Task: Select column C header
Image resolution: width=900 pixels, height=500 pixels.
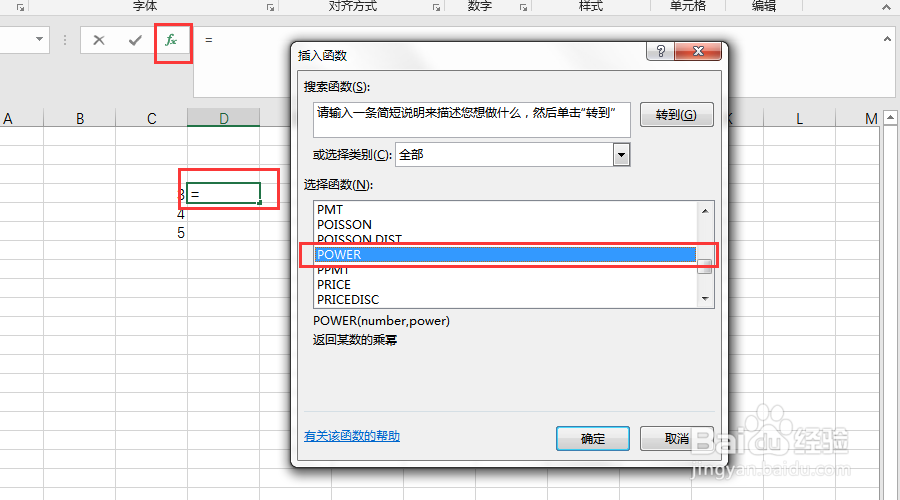Action: point(152,118)
